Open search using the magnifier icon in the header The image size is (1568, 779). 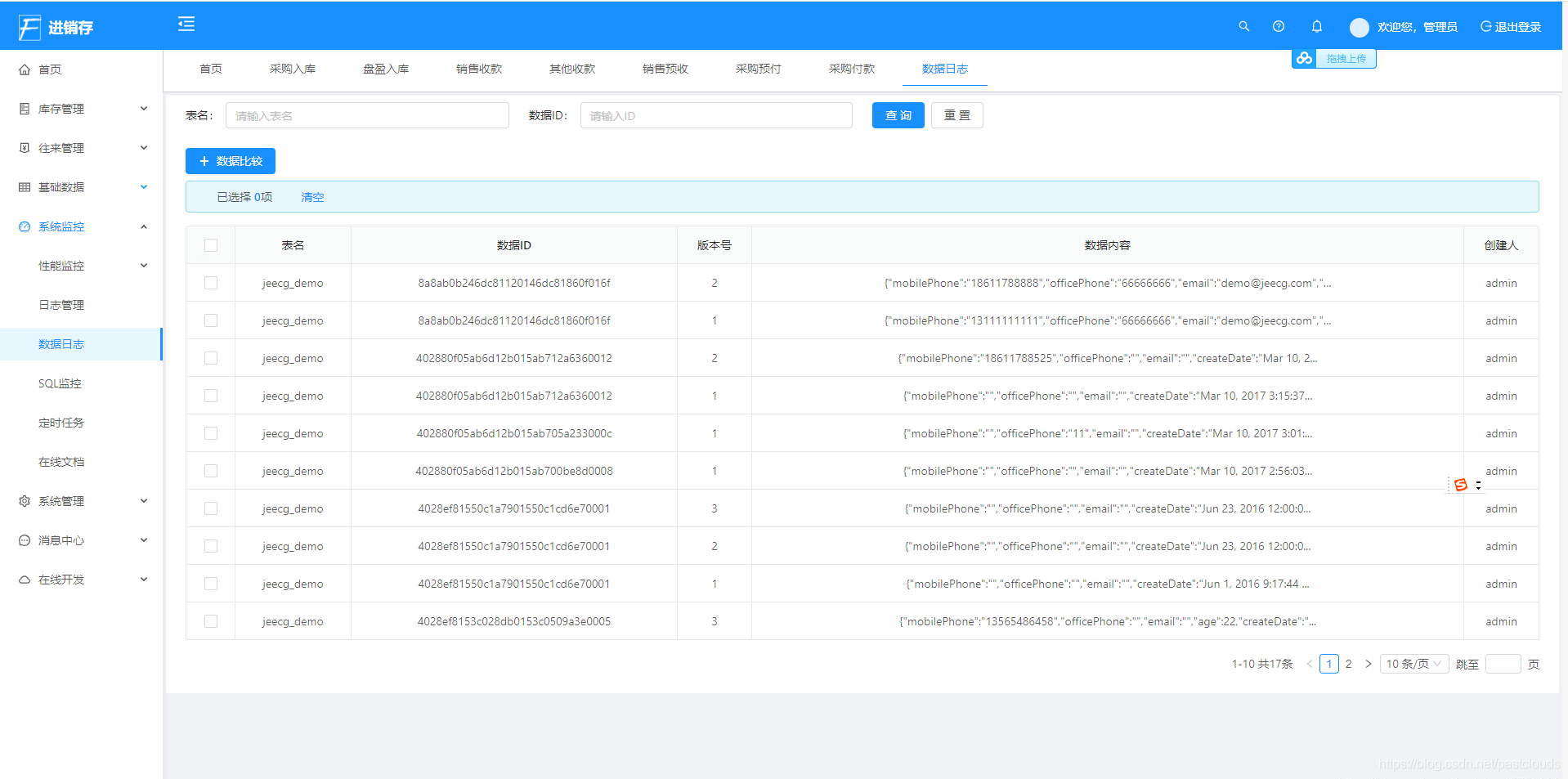(x=1243, y=26)
